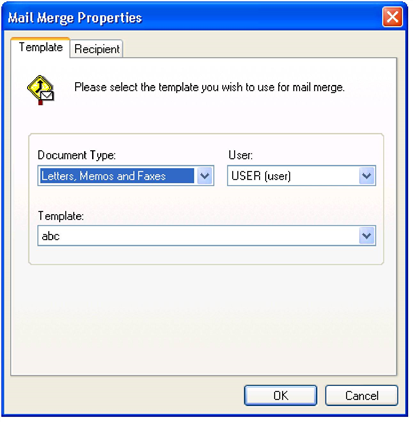Click the Document Type label
413x422 pixels.
tap(76, 155)
